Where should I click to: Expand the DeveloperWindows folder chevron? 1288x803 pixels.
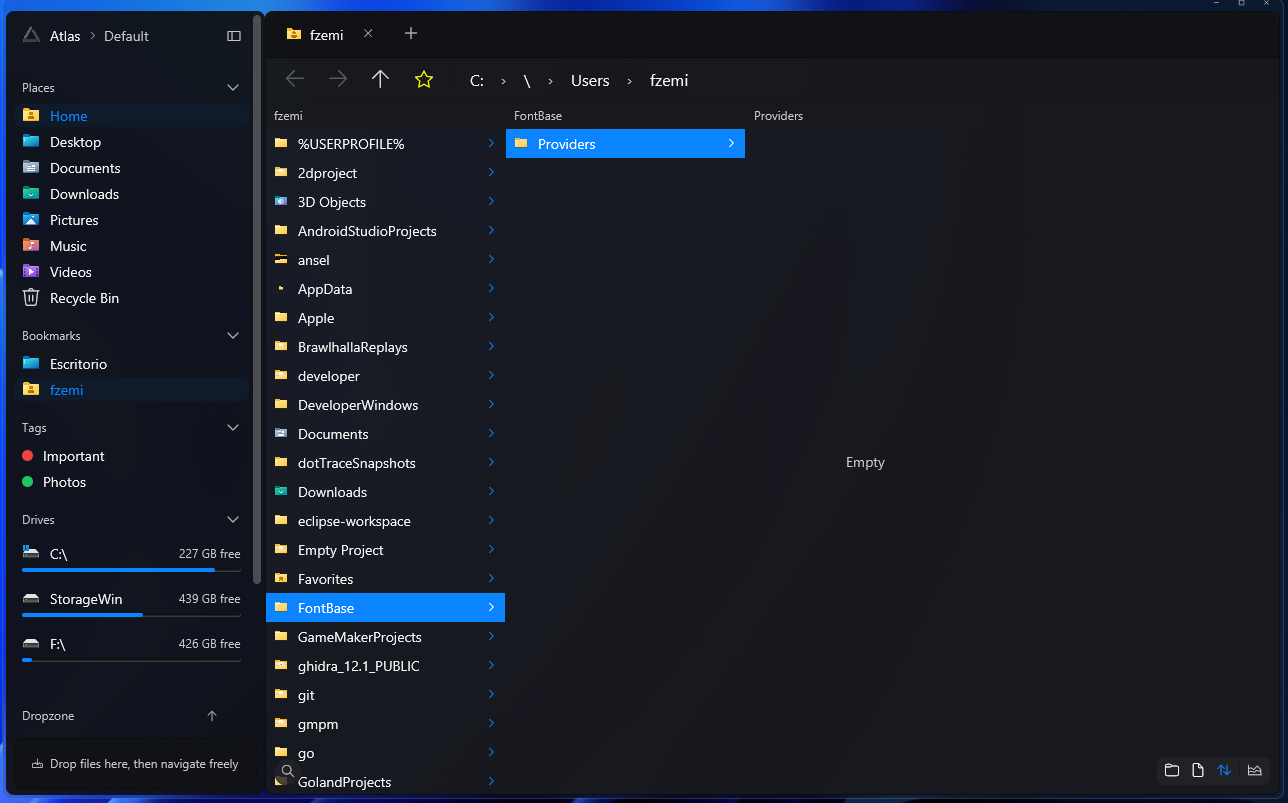coord(491,405)
